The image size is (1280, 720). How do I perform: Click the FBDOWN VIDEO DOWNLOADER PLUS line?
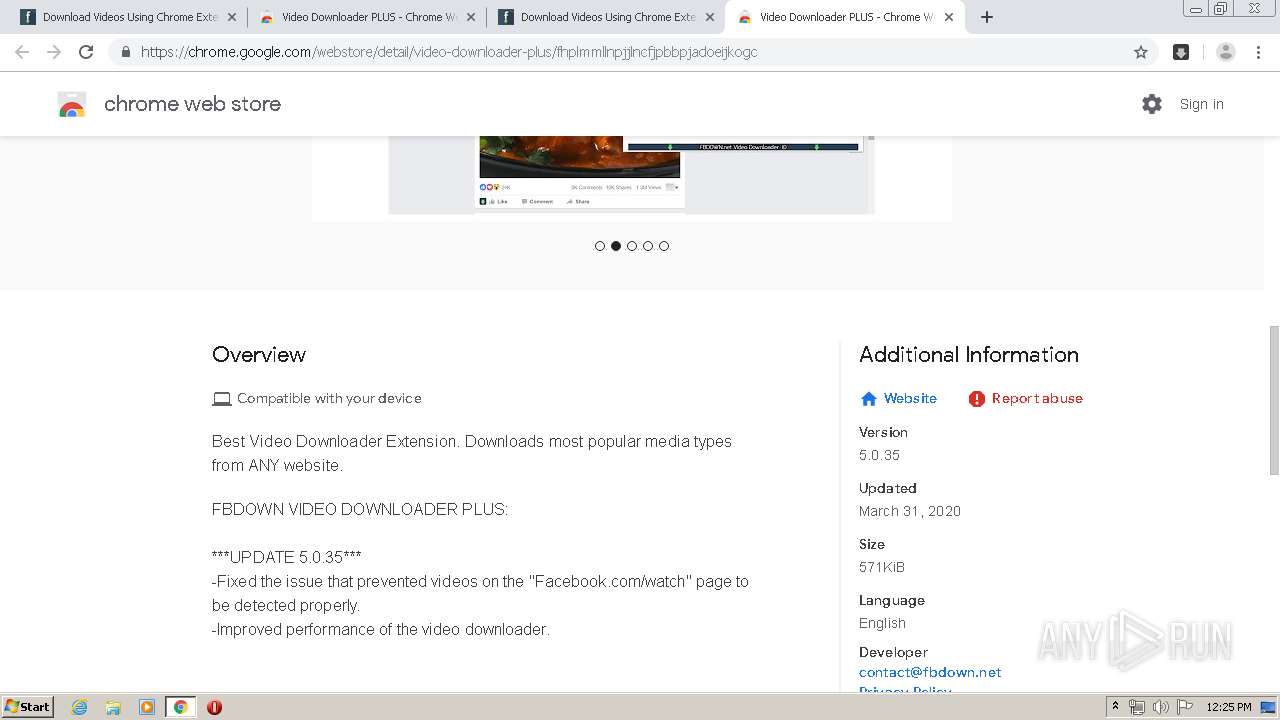tap(360, 509)
